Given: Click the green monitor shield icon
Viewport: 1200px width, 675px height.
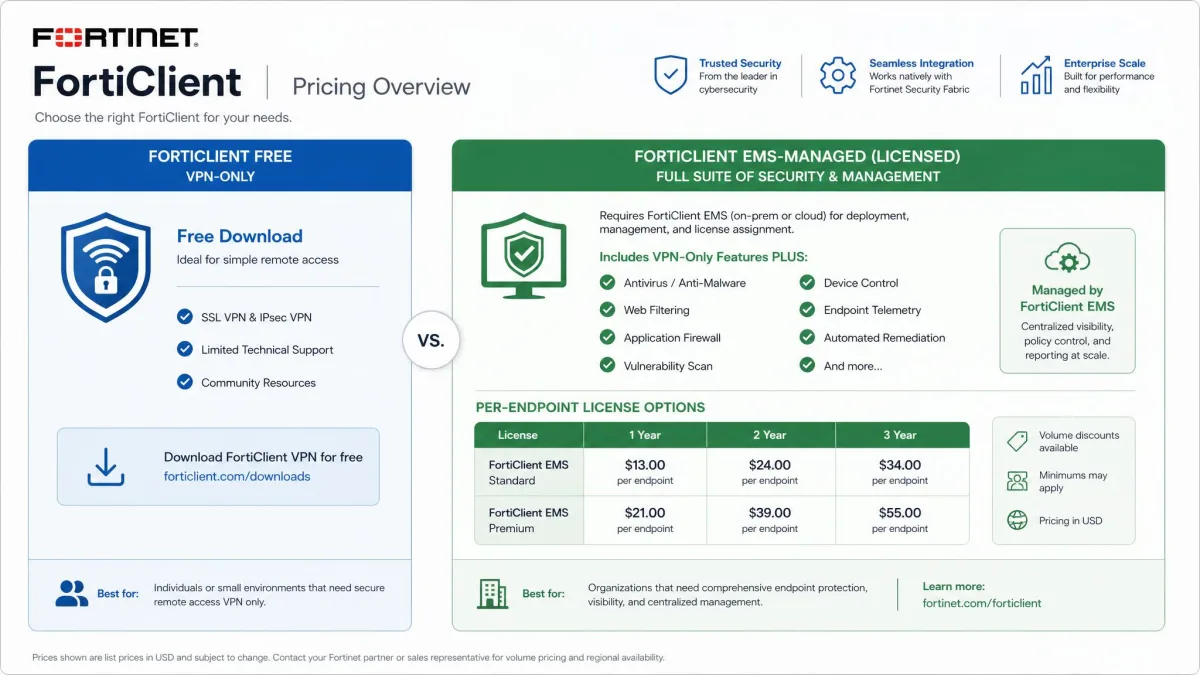Looking at the screenshot, I should coord(524,255).
